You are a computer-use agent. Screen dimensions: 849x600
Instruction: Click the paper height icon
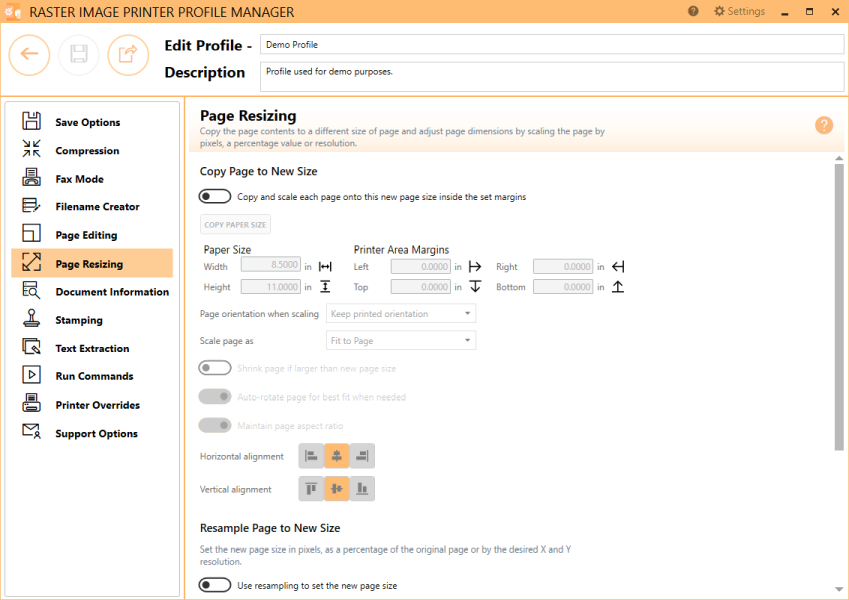(x=325, y=286)
